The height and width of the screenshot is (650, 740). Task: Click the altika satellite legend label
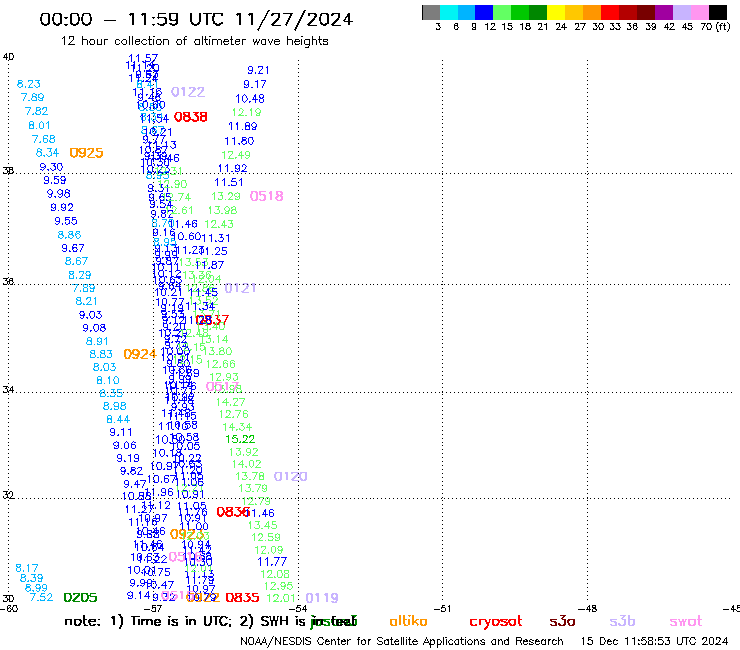409,621
